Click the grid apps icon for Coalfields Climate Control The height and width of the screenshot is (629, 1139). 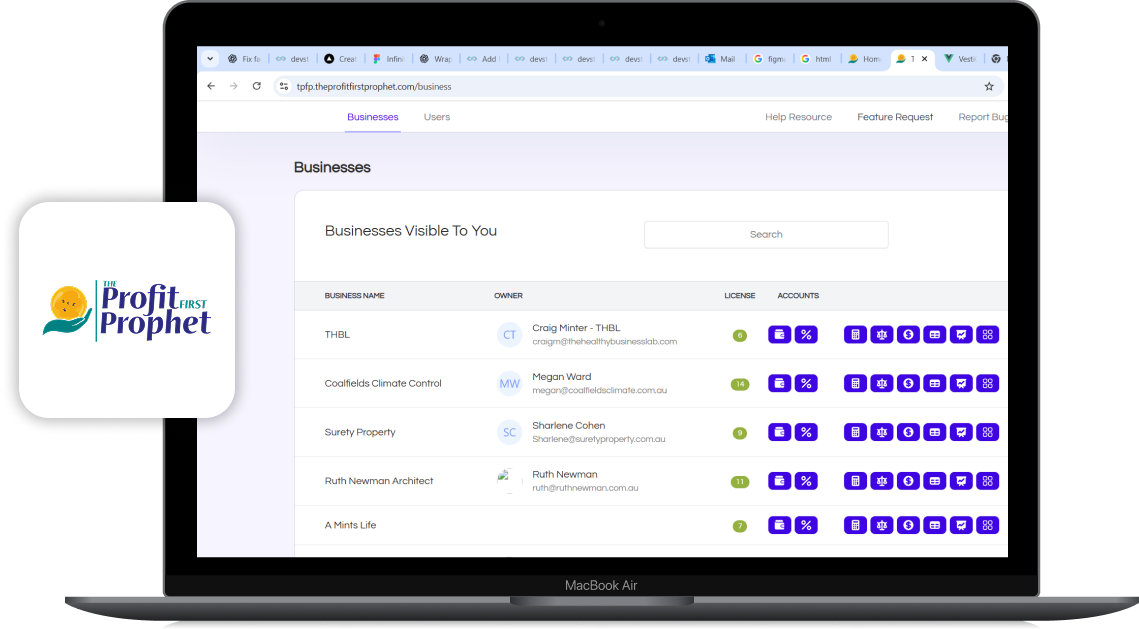point(988,383)
